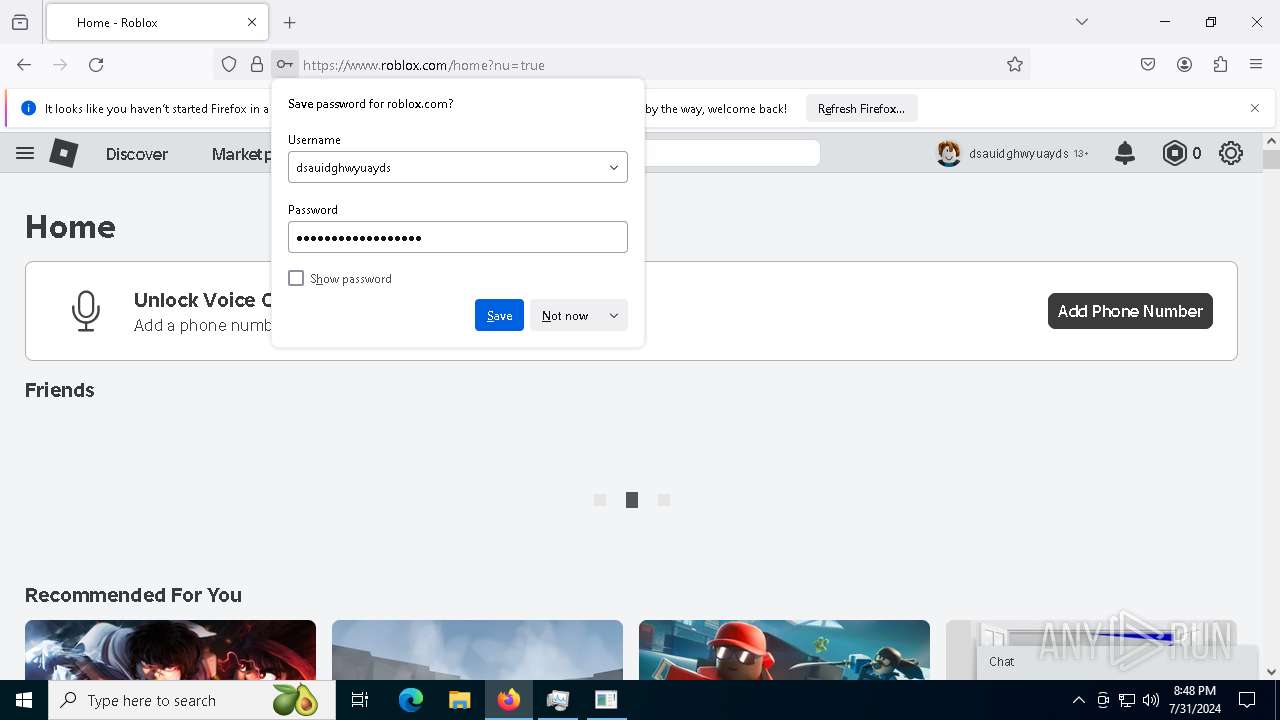Open the Marketplace menu item

coord(241,154)
